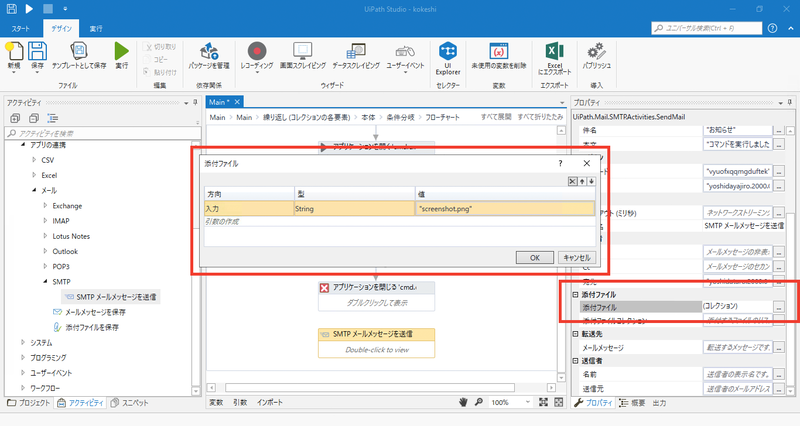Collapse the SMTP tree node

[45, 281]
